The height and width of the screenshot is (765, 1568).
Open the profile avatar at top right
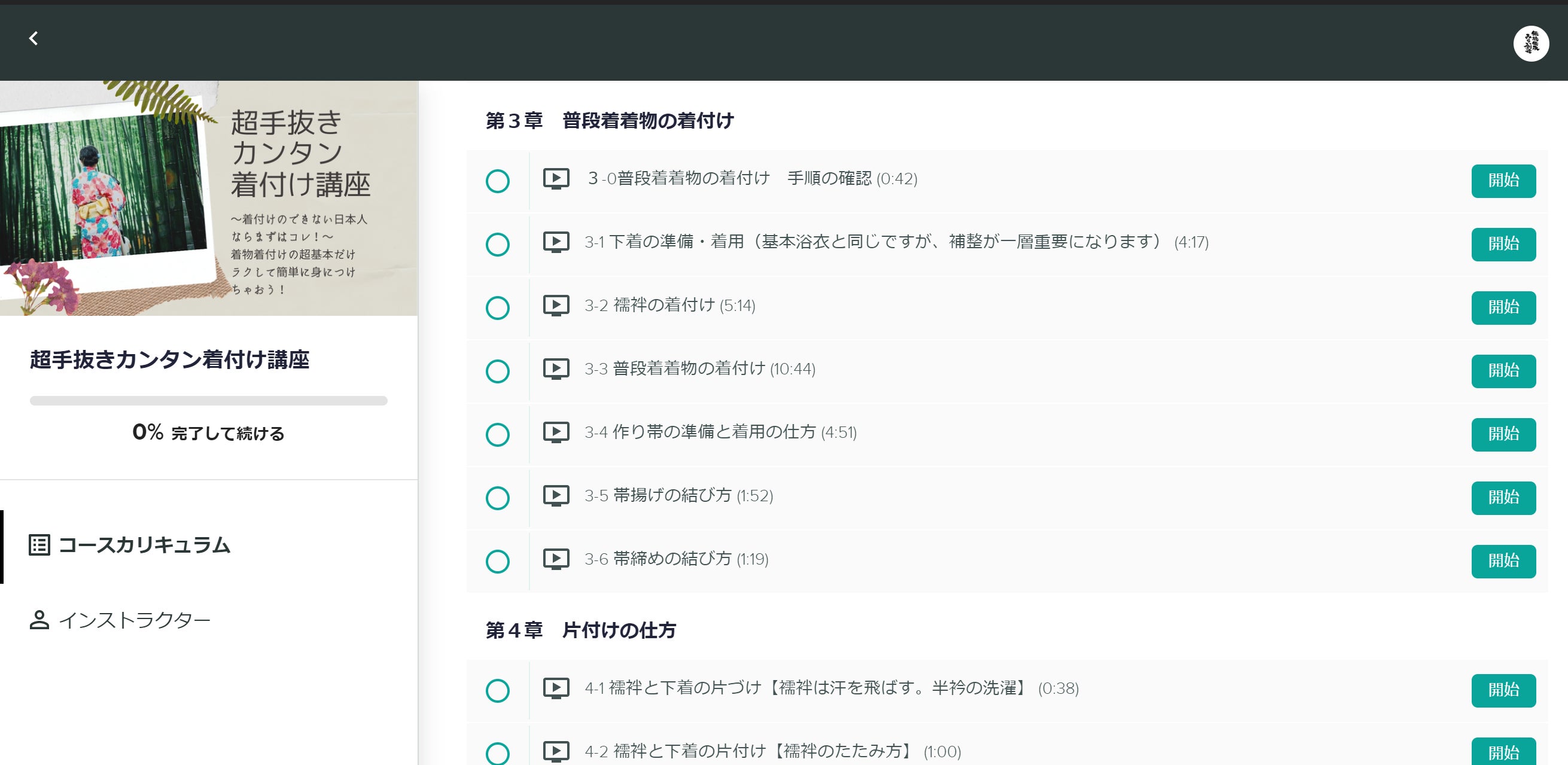(1530, 43)
